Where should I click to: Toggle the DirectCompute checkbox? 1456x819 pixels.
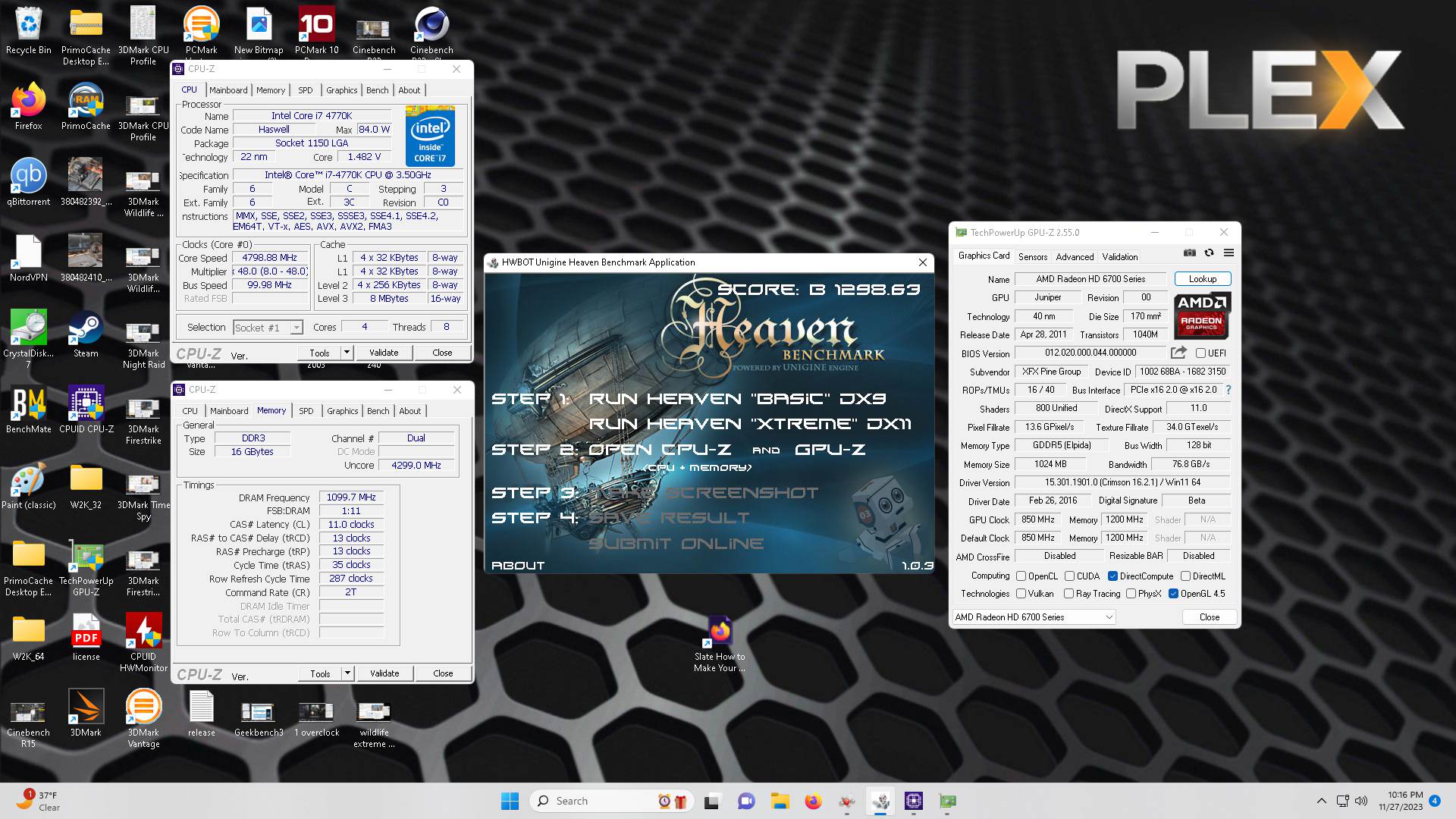pyautogui.click(x=1112, y=576)
